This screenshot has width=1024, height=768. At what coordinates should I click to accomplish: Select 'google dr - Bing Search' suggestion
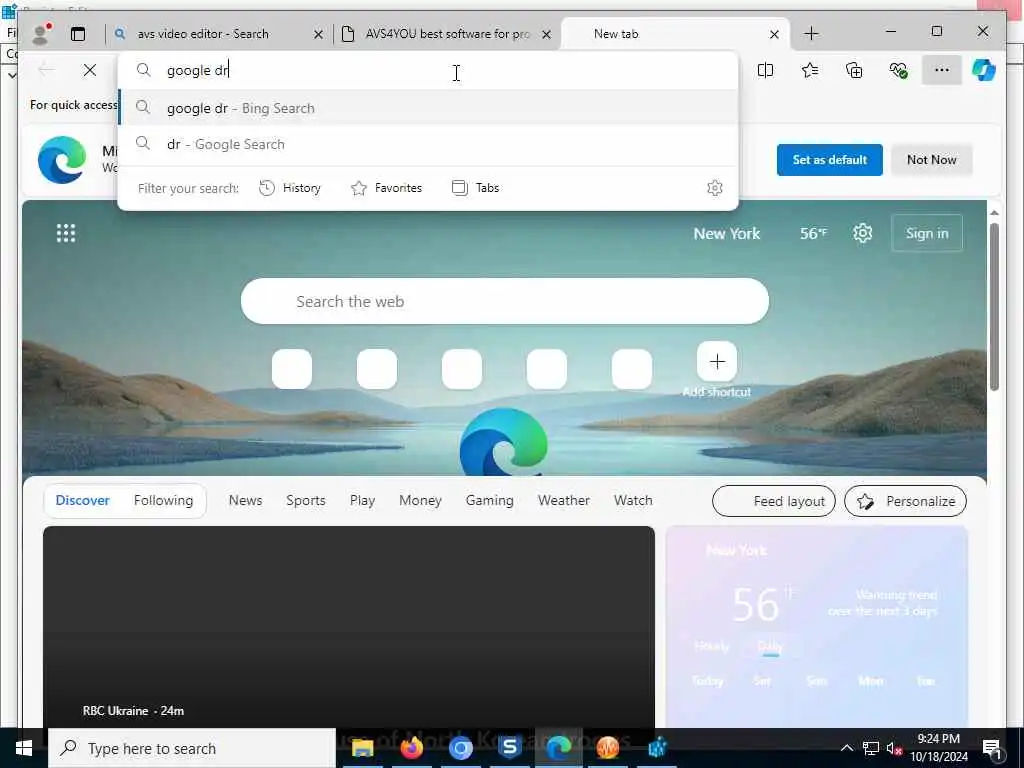click(428, 108)
